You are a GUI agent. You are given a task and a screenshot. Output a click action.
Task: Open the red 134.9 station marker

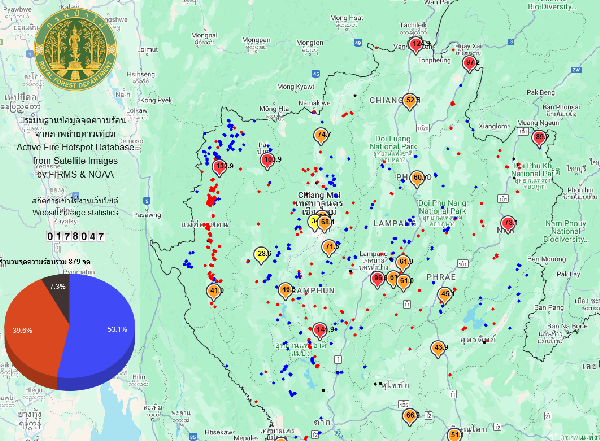pyautogui.click(x=268, y=160)
